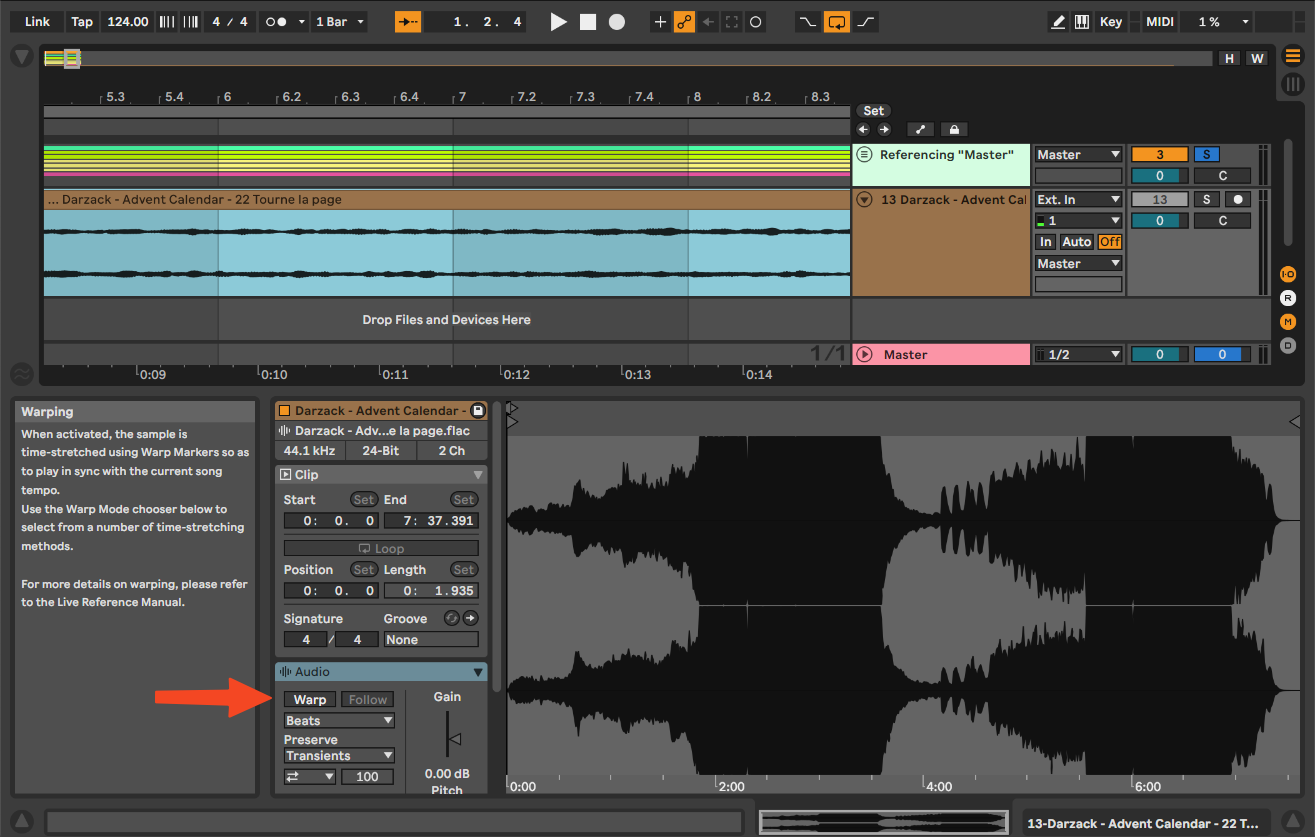Toggle the Warp switch in Audio panel
Viewport: 1315px width, 837px height.
[310, 700]
